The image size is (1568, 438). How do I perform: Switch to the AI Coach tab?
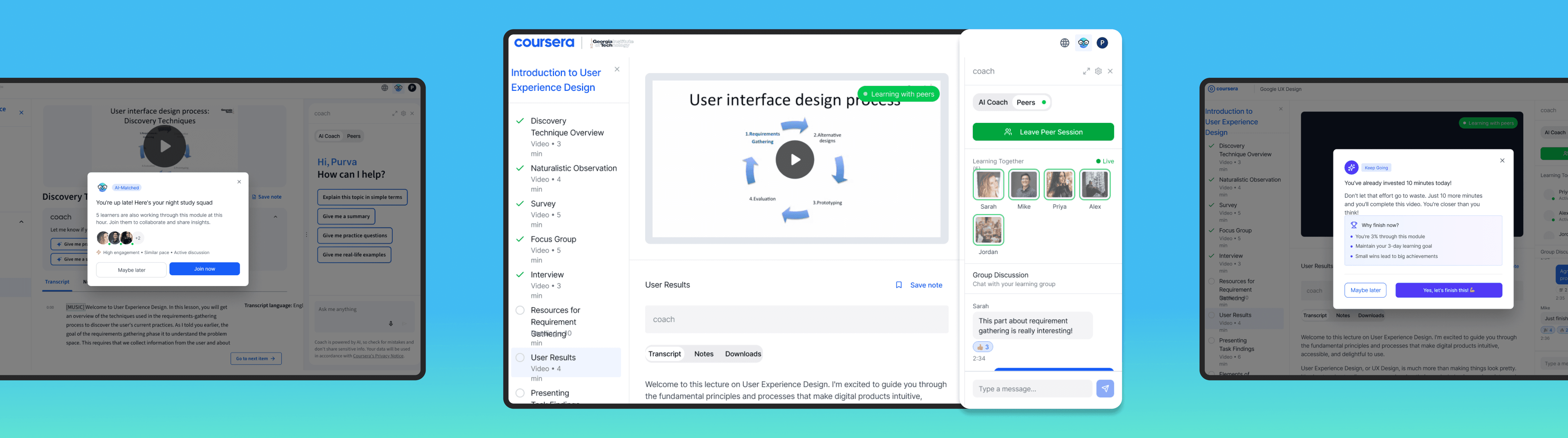(993, 102)
